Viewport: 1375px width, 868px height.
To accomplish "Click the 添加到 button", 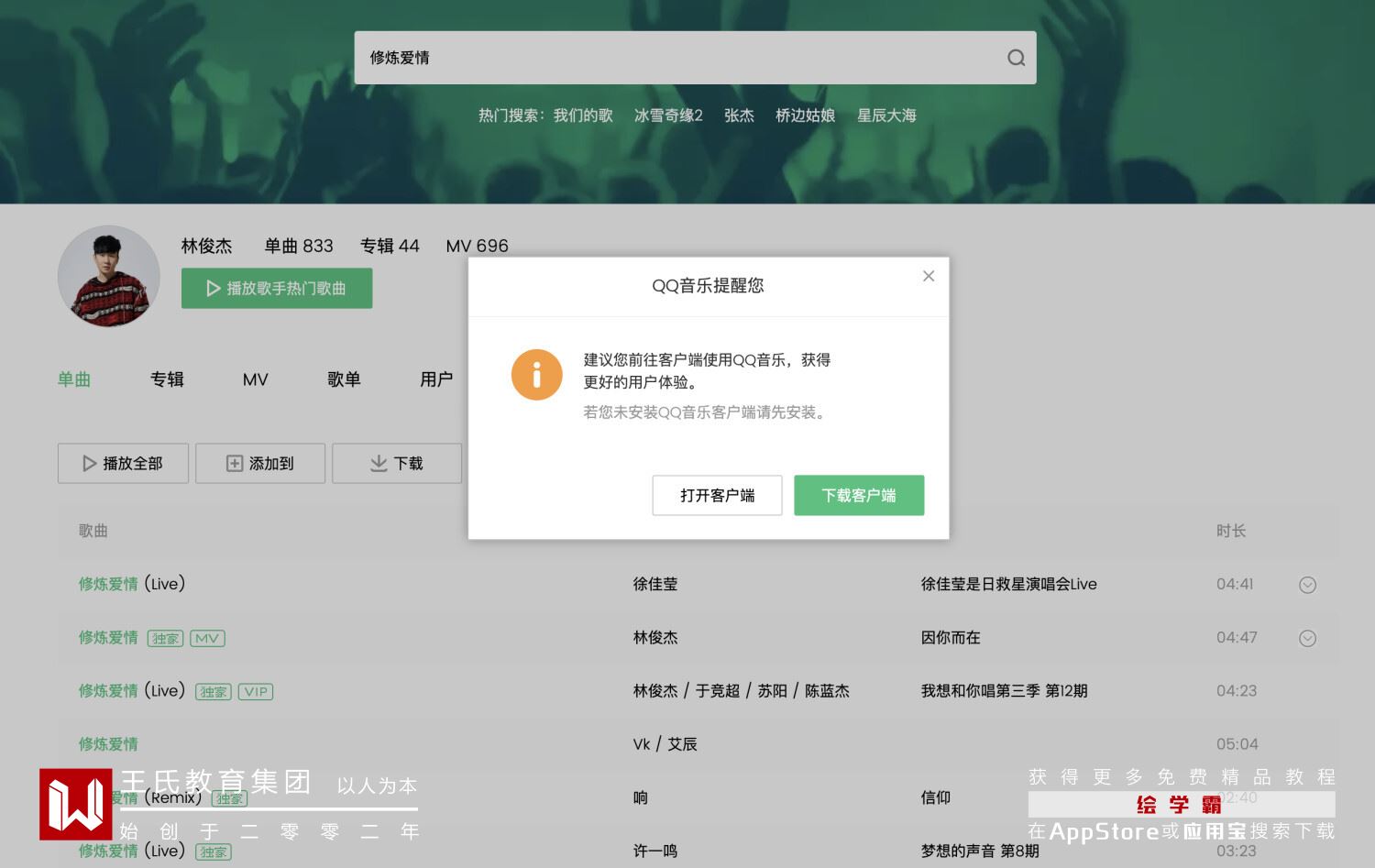I will (260, 463).
